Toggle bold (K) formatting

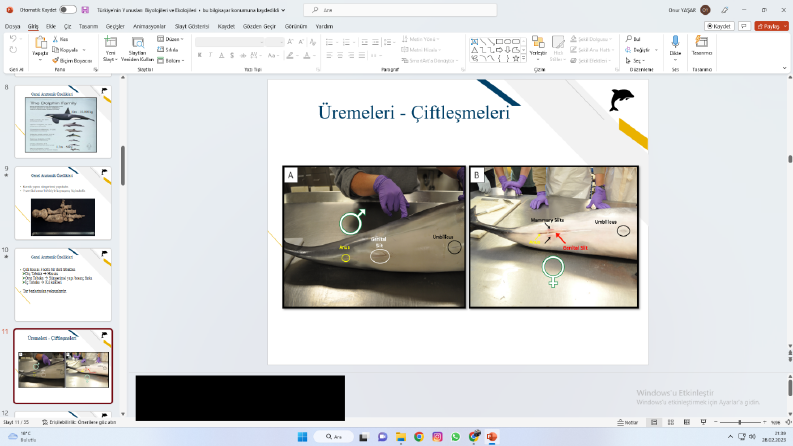point(200,55)
